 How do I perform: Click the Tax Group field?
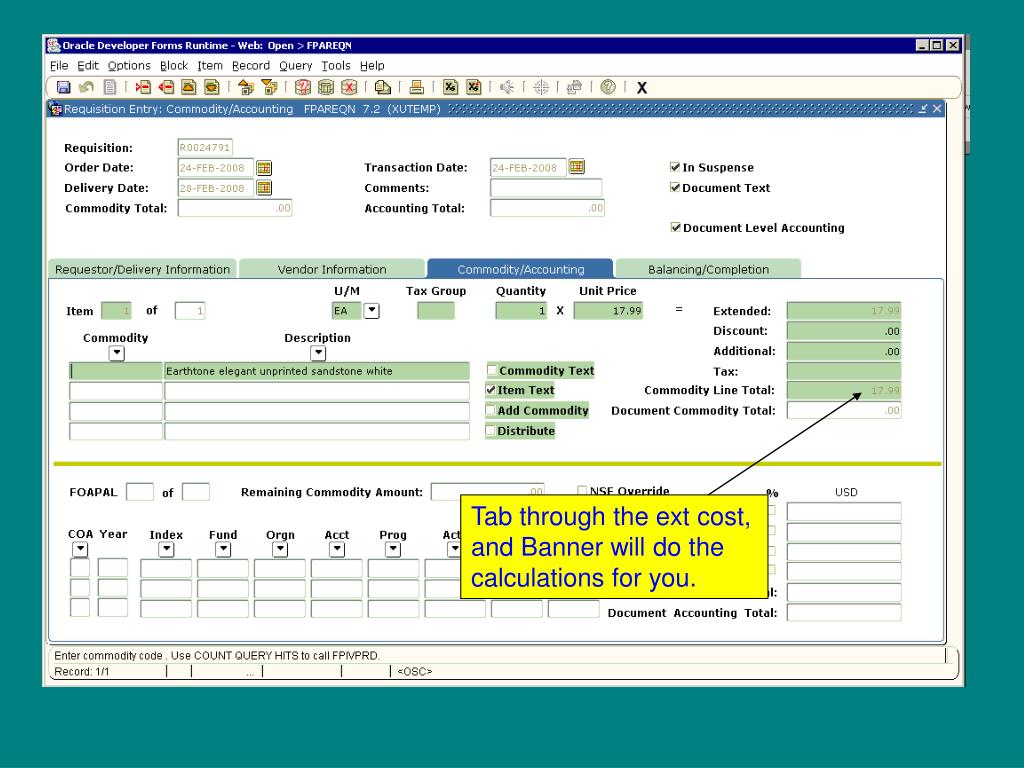coord(436,311)
